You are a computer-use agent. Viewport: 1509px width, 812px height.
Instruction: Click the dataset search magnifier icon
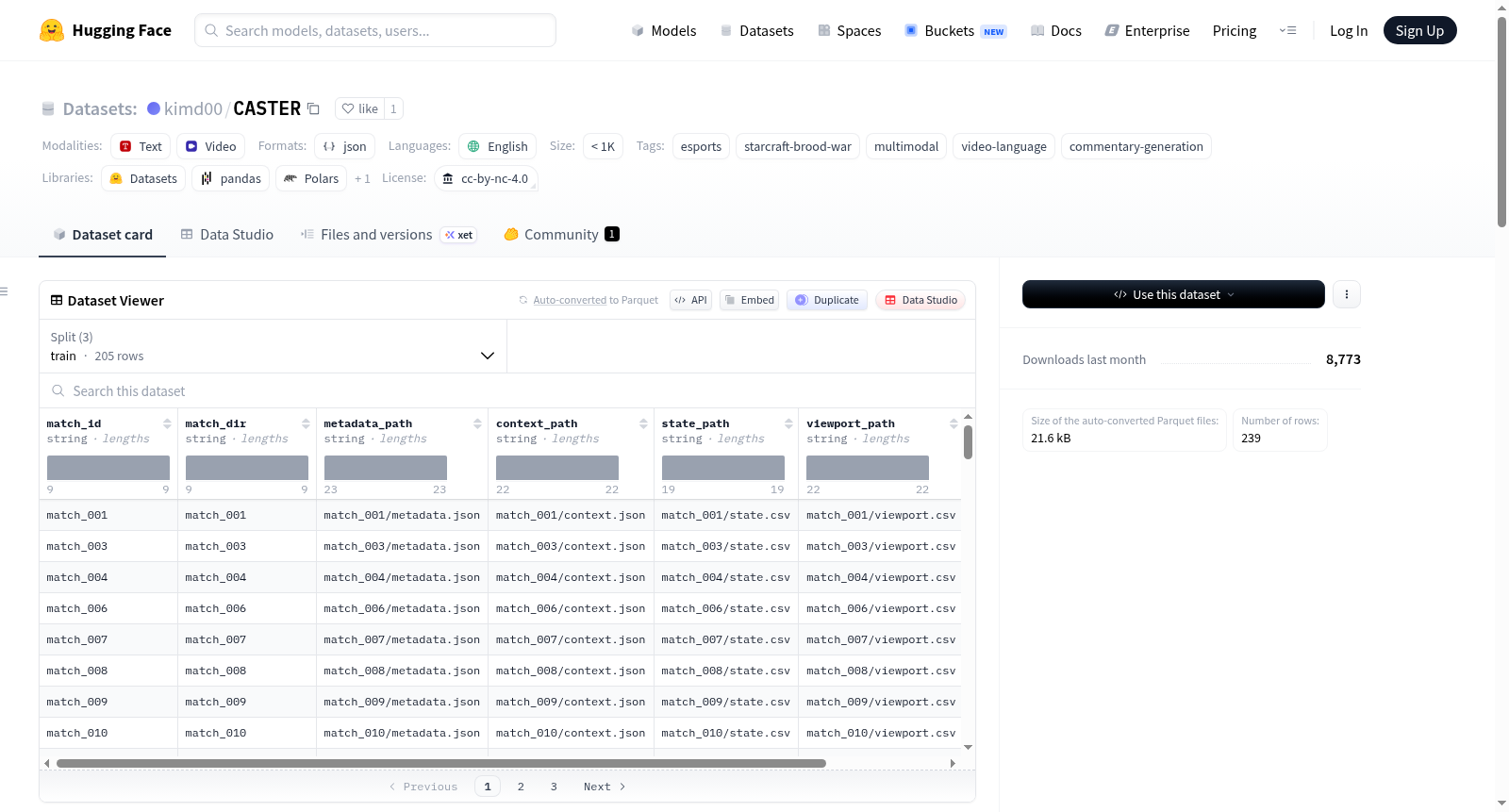58,390
